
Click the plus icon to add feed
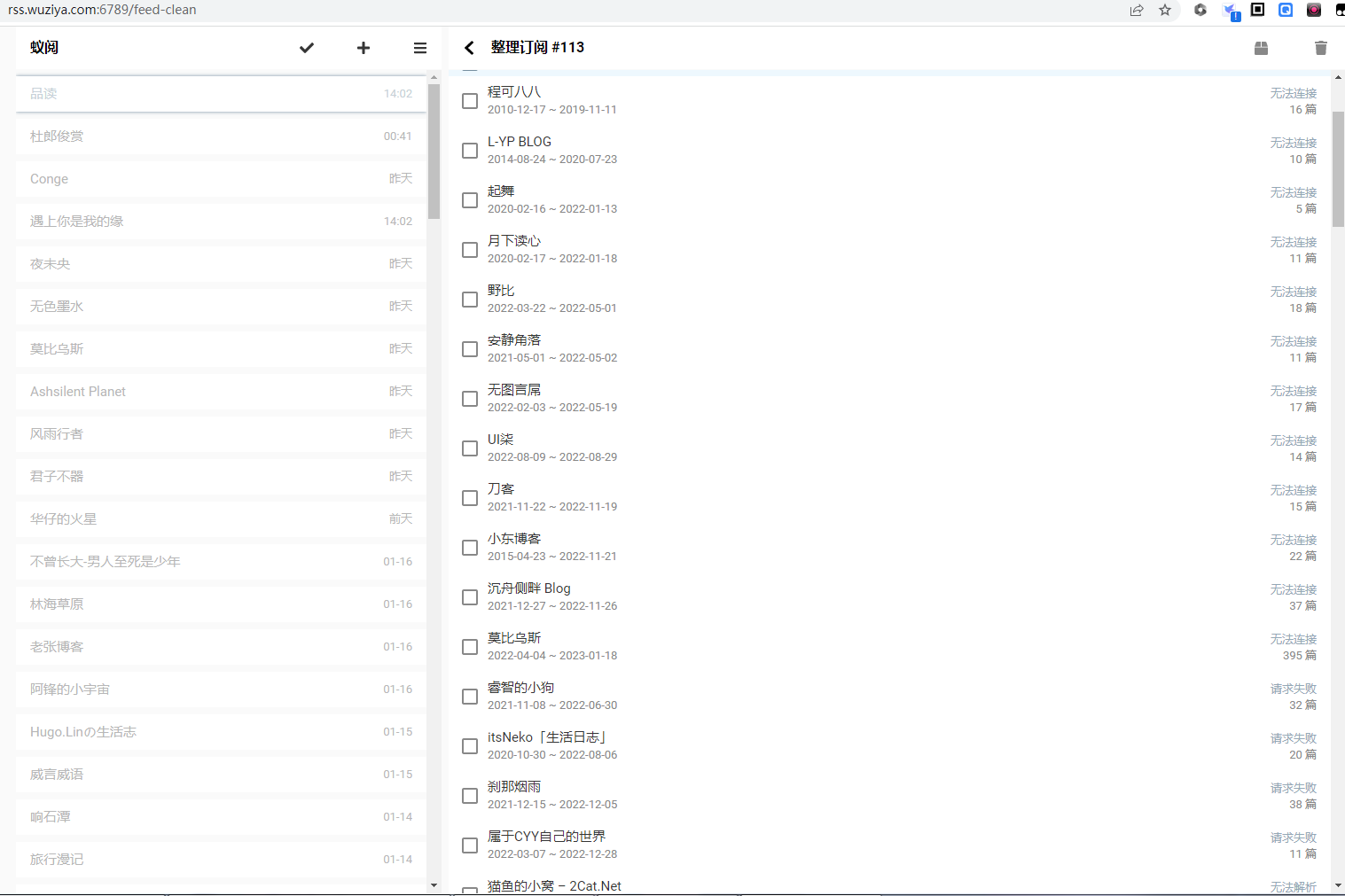[364, 48]
